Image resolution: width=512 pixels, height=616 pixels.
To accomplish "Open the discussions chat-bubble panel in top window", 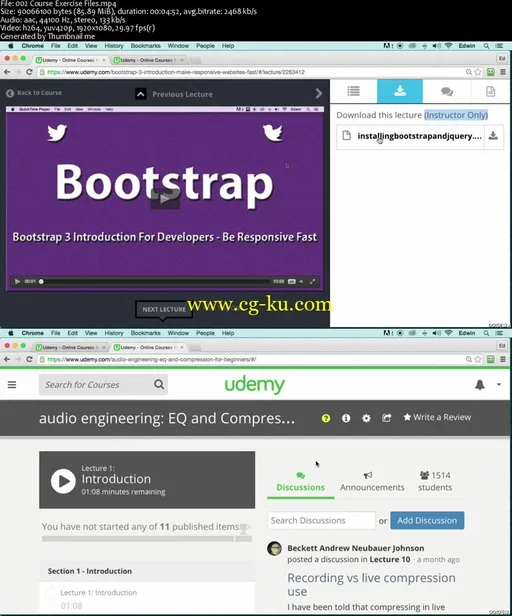I will (447, 92).
